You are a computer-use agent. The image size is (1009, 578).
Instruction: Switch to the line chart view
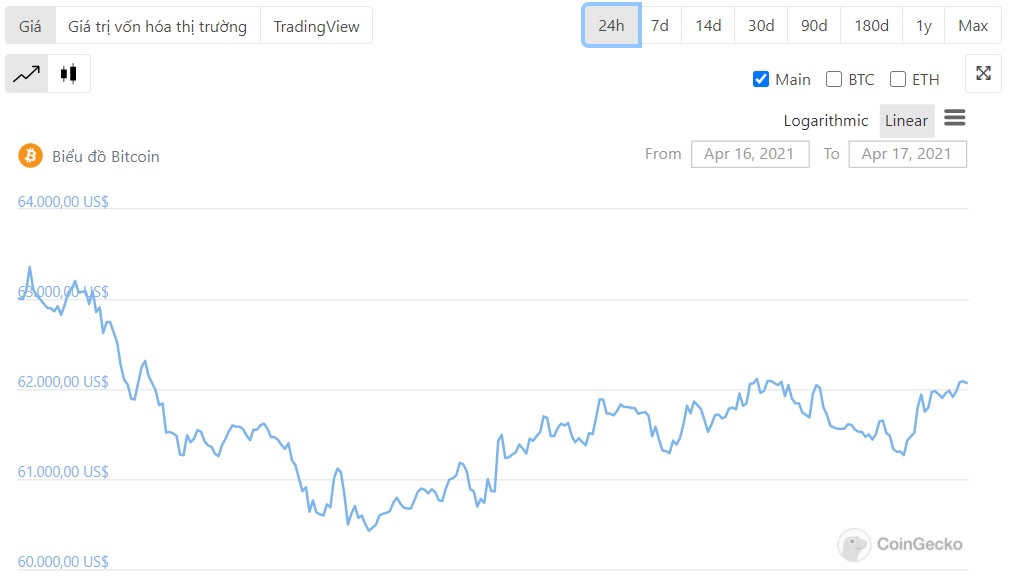point(25,73)
